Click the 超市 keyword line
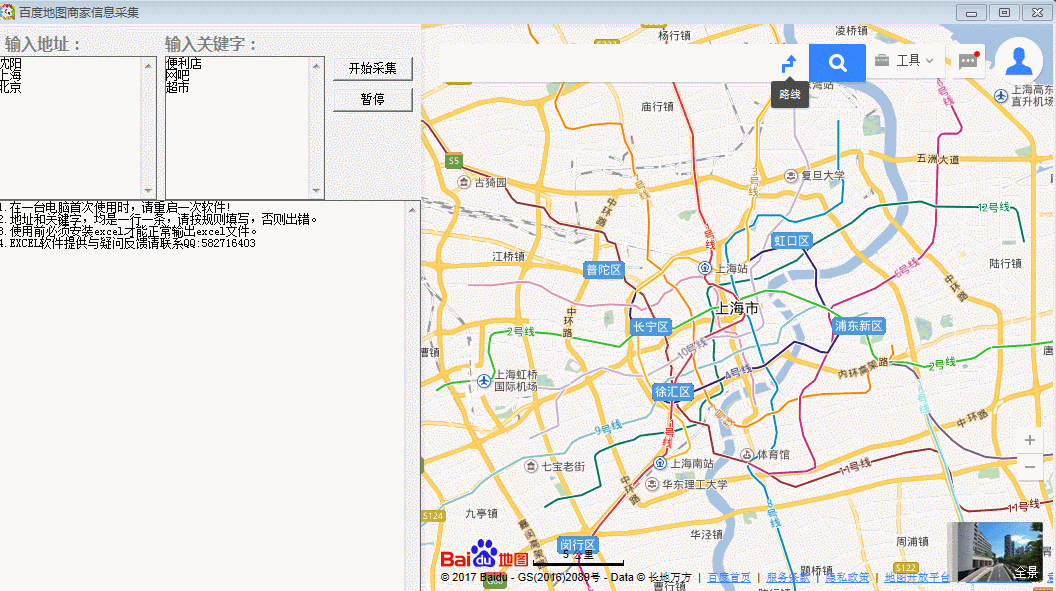The height and width of the screenshot is (591, 1056). tap(177, 88)
